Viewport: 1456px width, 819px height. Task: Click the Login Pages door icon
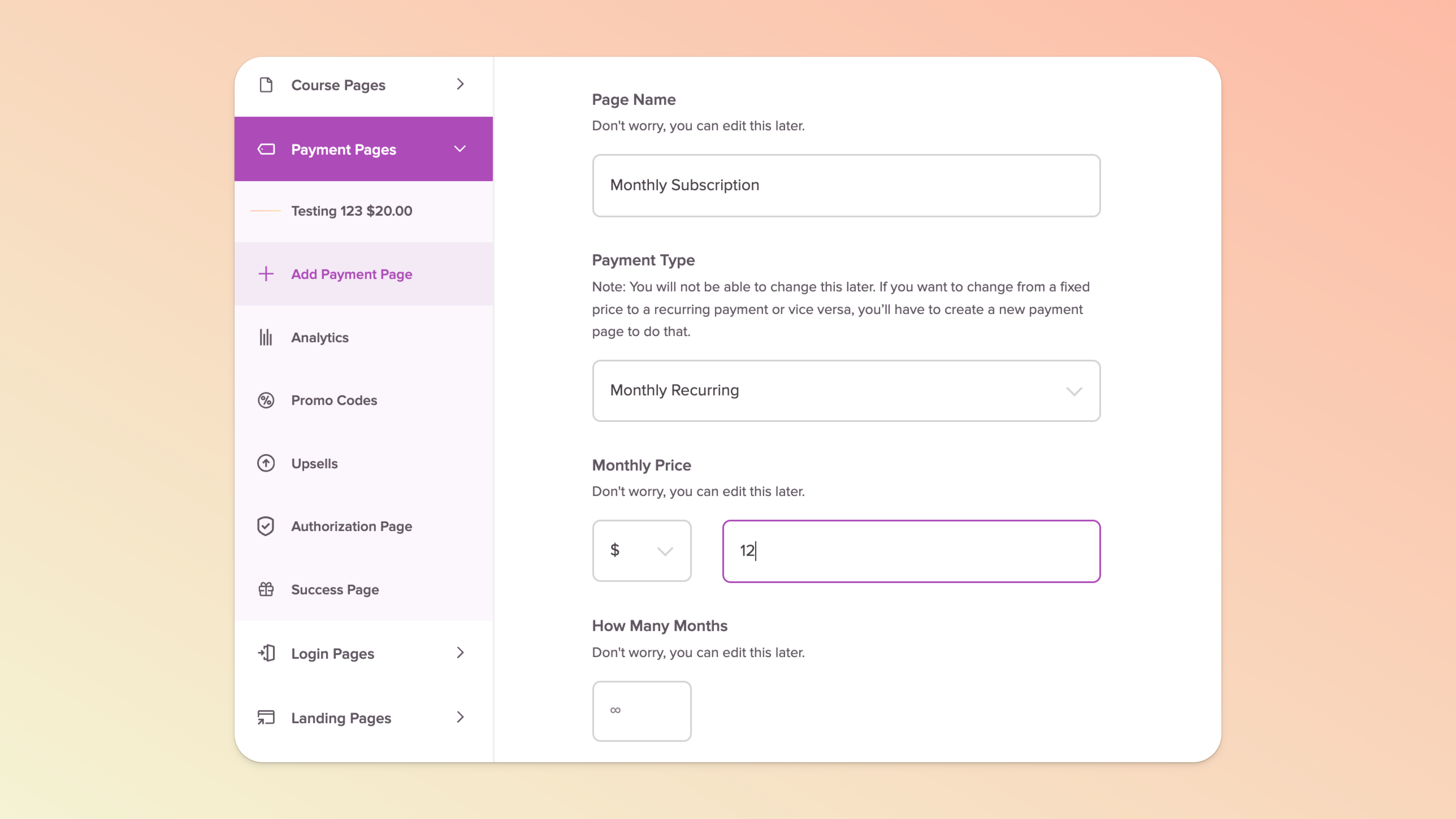coord(266,653)
